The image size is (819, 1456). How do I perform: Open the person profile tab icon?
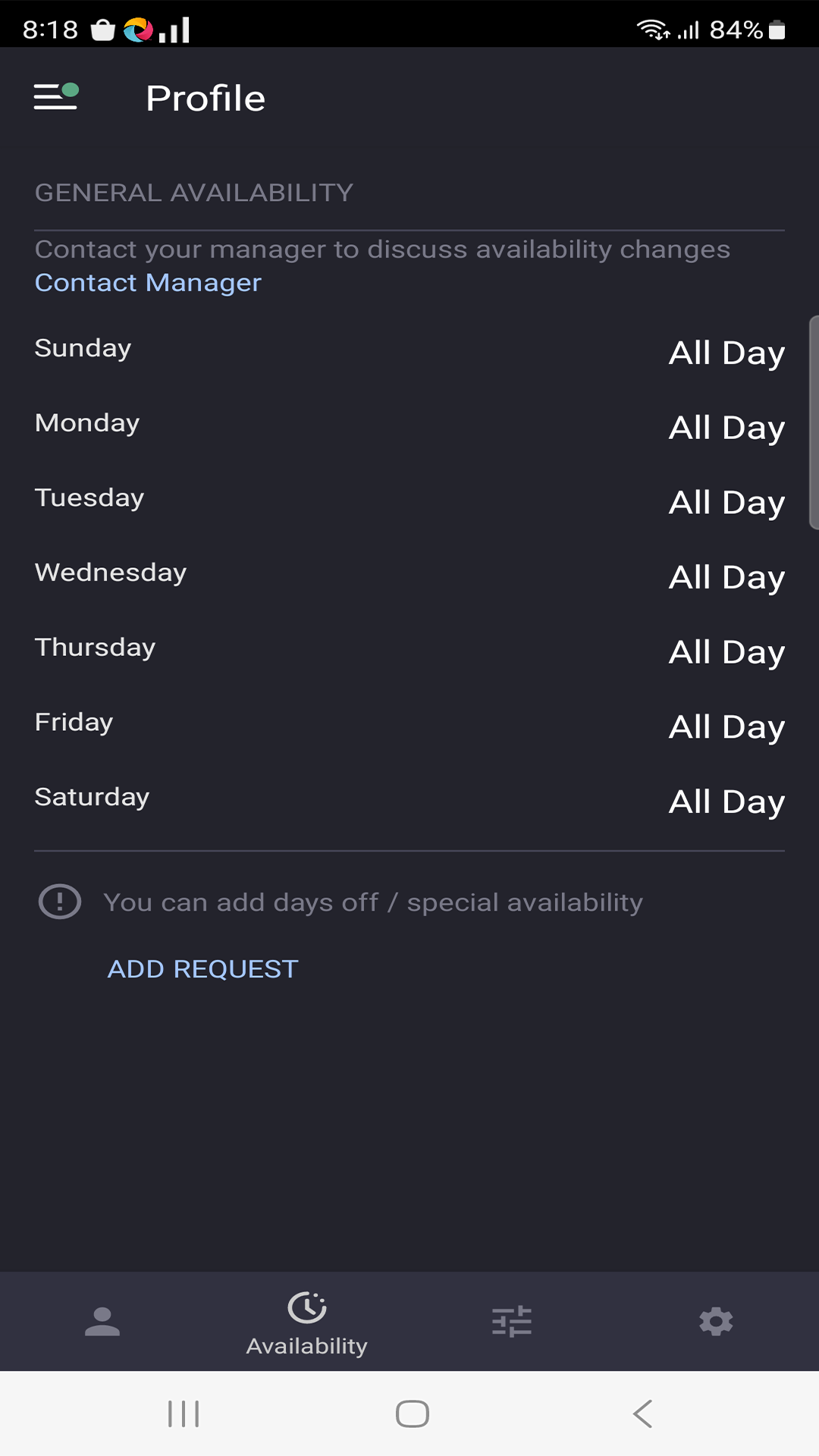pyautogui.click(x=102, y=1322)
